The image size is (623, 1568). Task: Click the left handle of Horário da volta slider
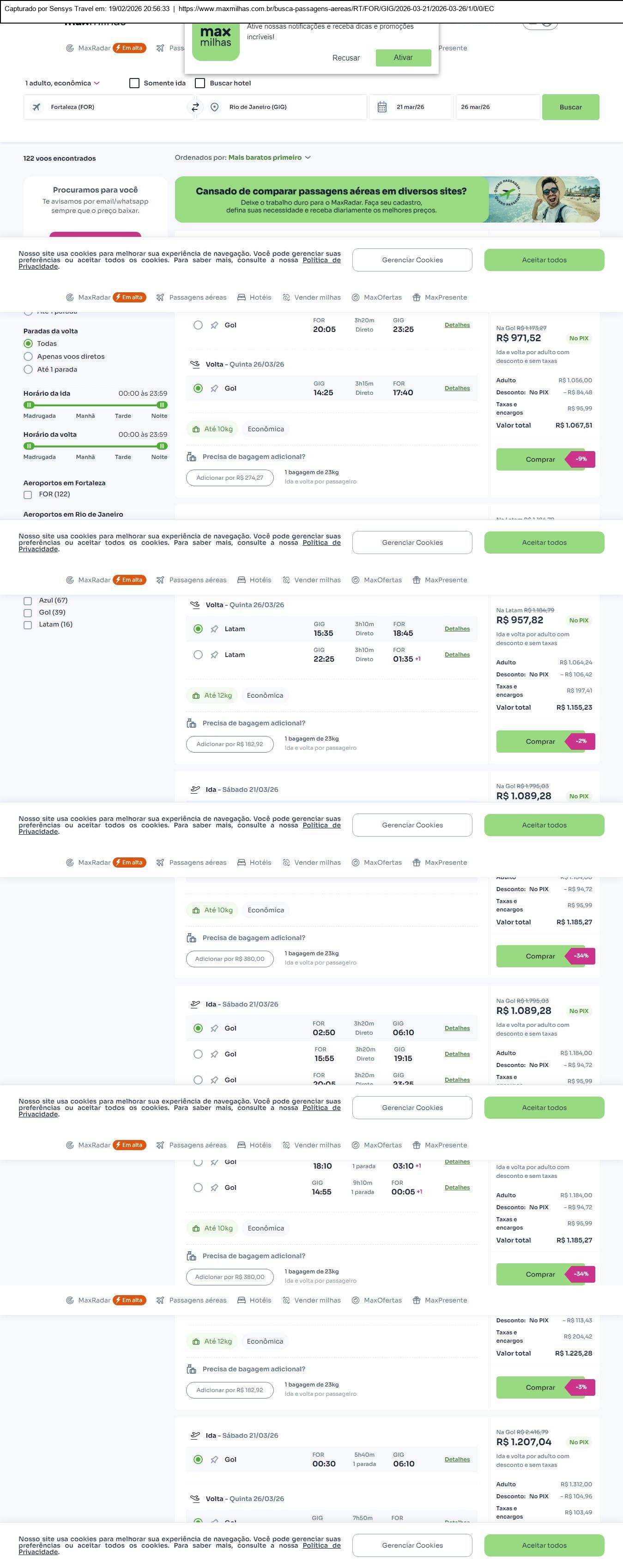pos(29,446)
